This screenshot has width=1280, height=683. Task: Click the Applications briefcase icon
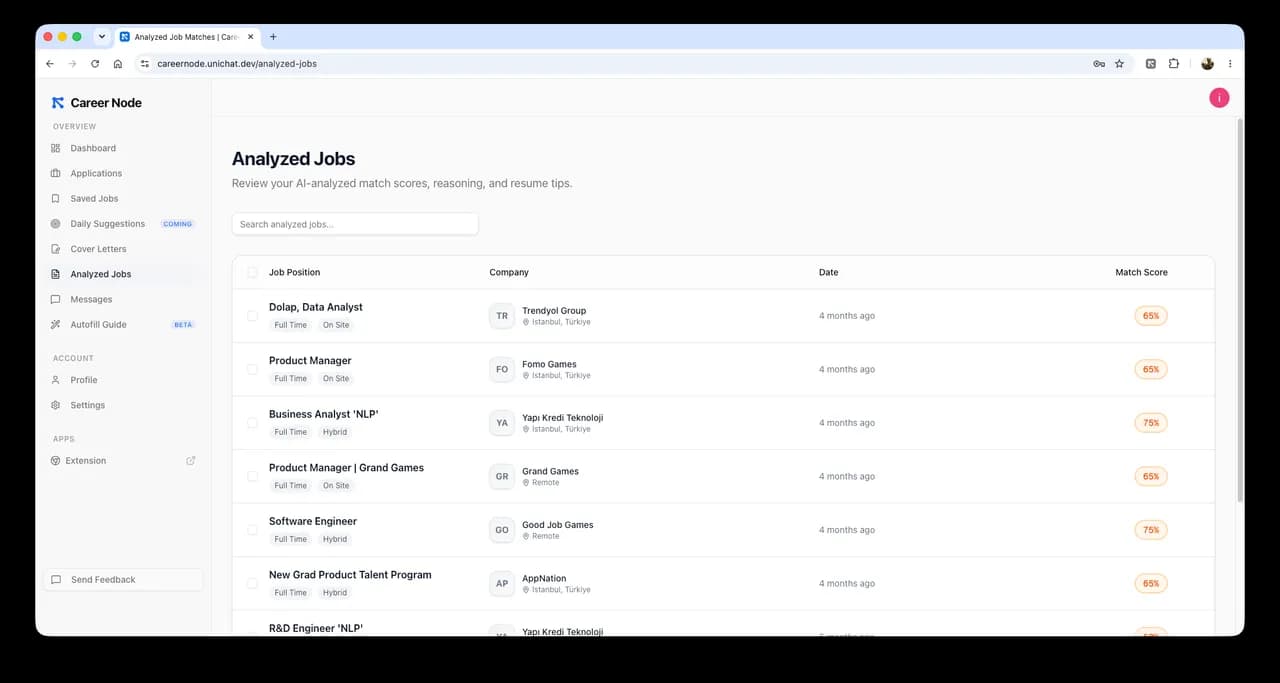56,173
